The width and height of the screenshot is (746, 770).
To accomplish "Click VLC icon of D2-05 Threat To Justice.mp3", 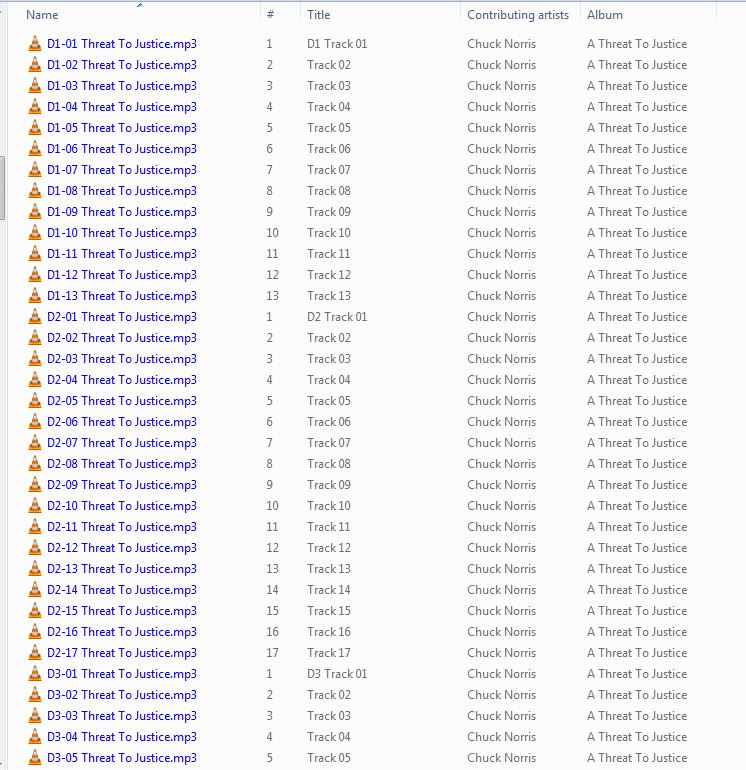I will pos(35,401).
